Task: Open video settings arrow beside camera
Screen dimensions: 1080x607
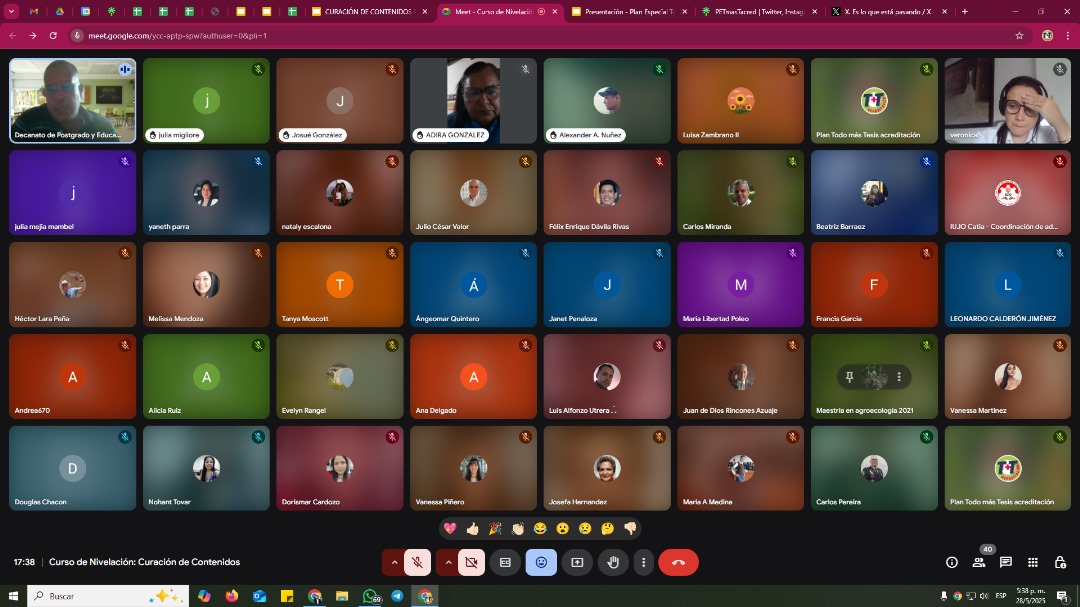Action: pyautogui.click(x=448, y=562)
